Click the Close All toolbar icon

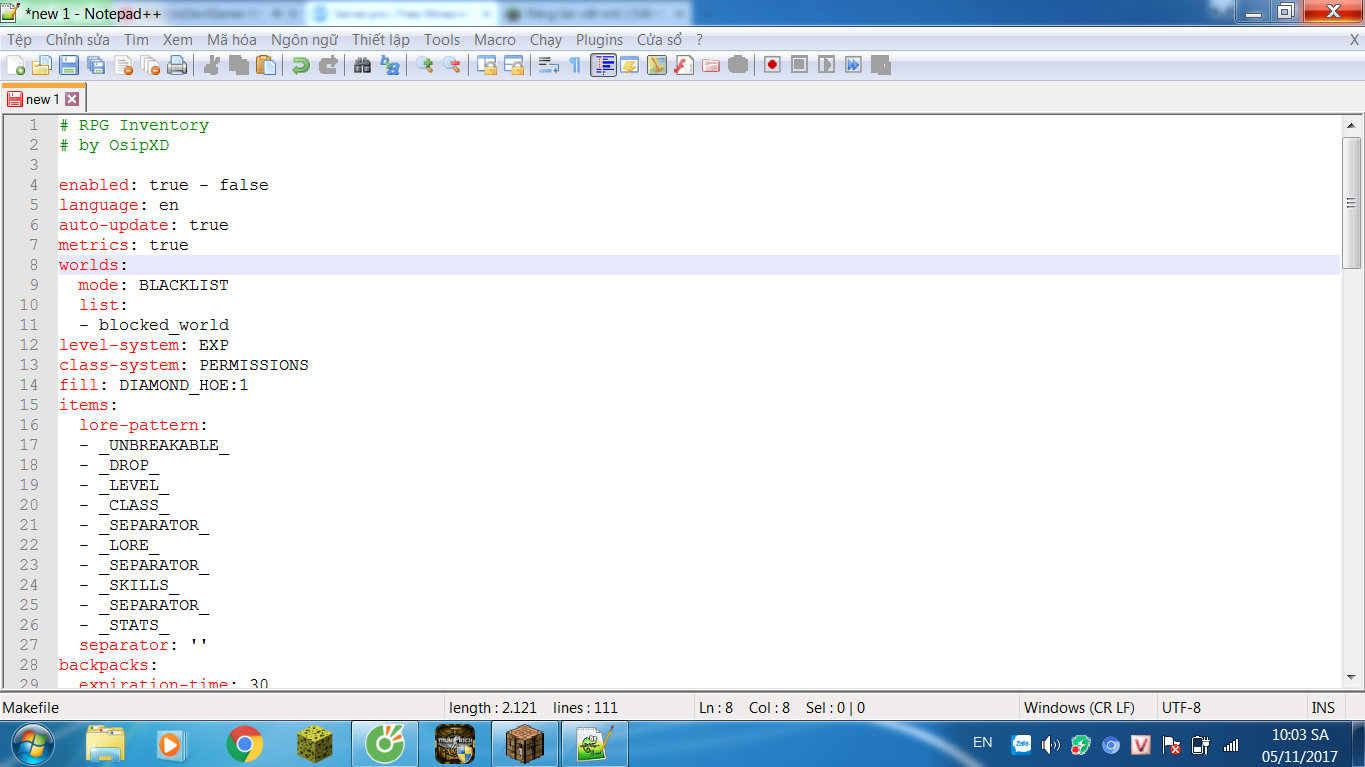coord(150,65)
